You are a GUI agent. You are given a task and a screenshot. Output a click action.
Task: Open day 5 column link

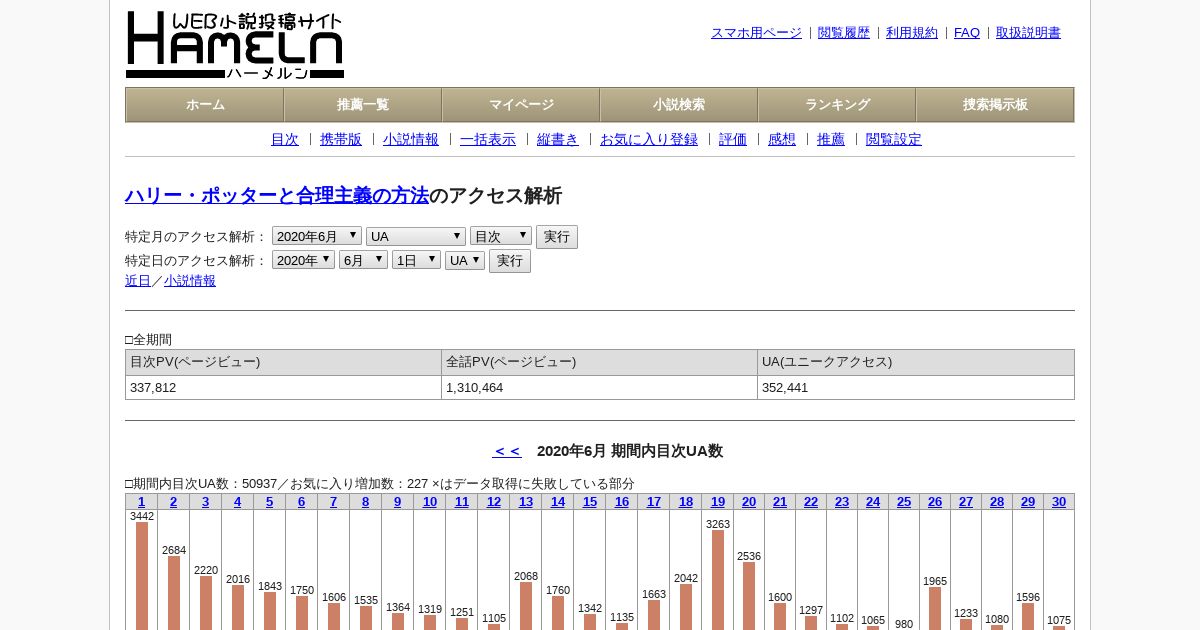coord(269,502)
